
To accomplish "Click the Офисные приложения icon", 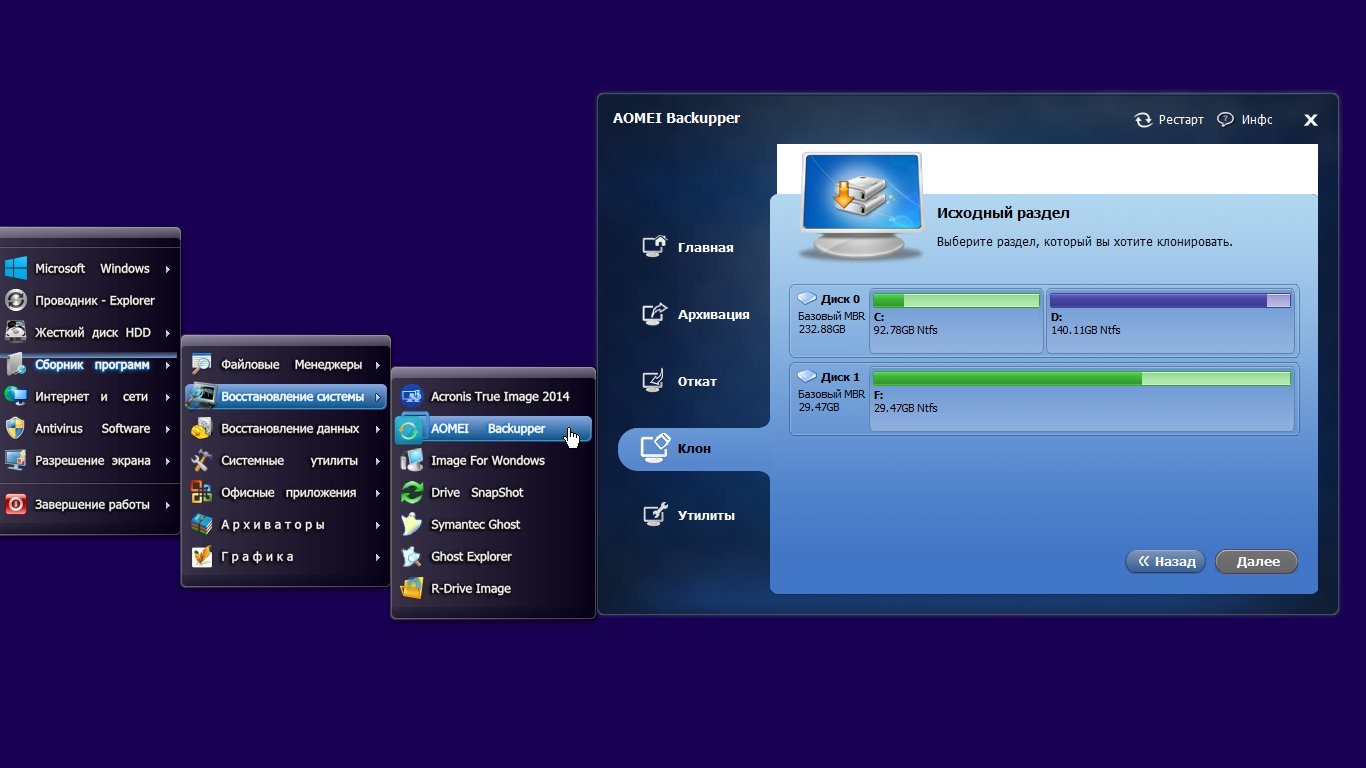I will [202, 492].
